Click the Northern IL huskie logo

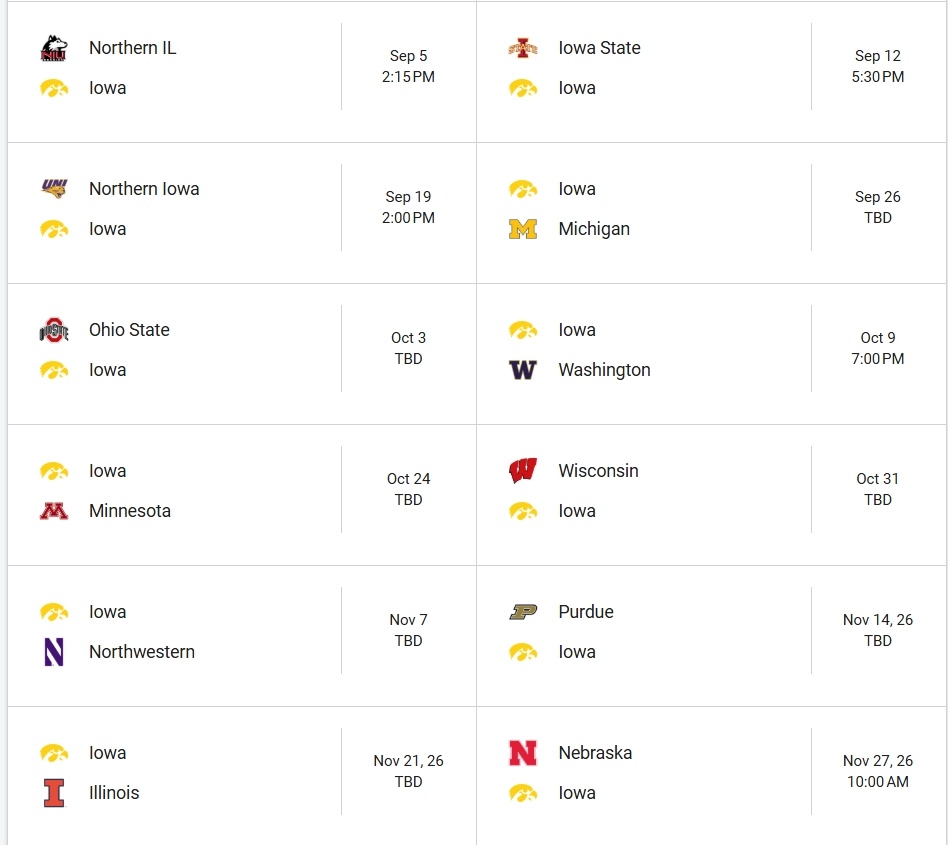coord(54,48)
